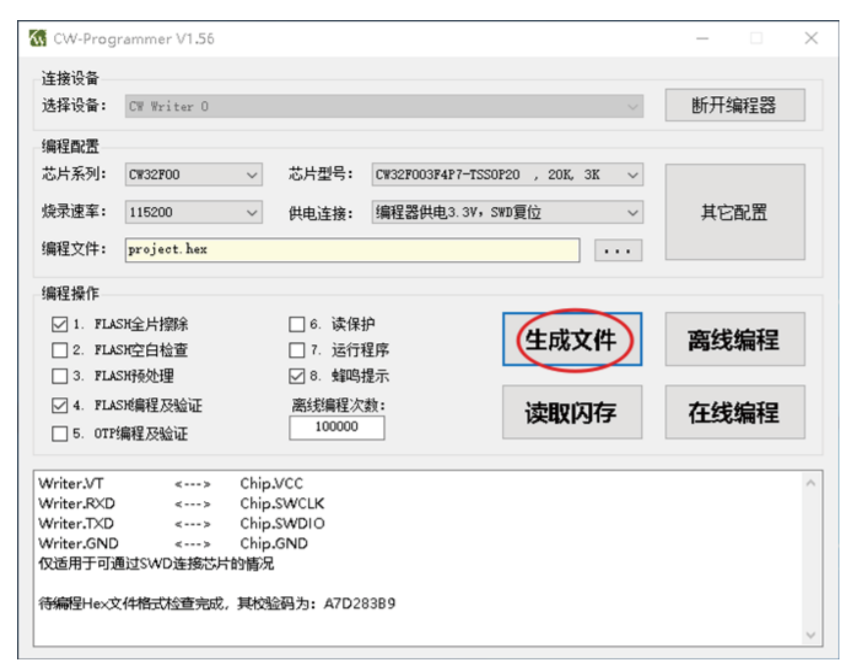
Task: Click 断开编程器 button
Action: [x=735, y=105]
